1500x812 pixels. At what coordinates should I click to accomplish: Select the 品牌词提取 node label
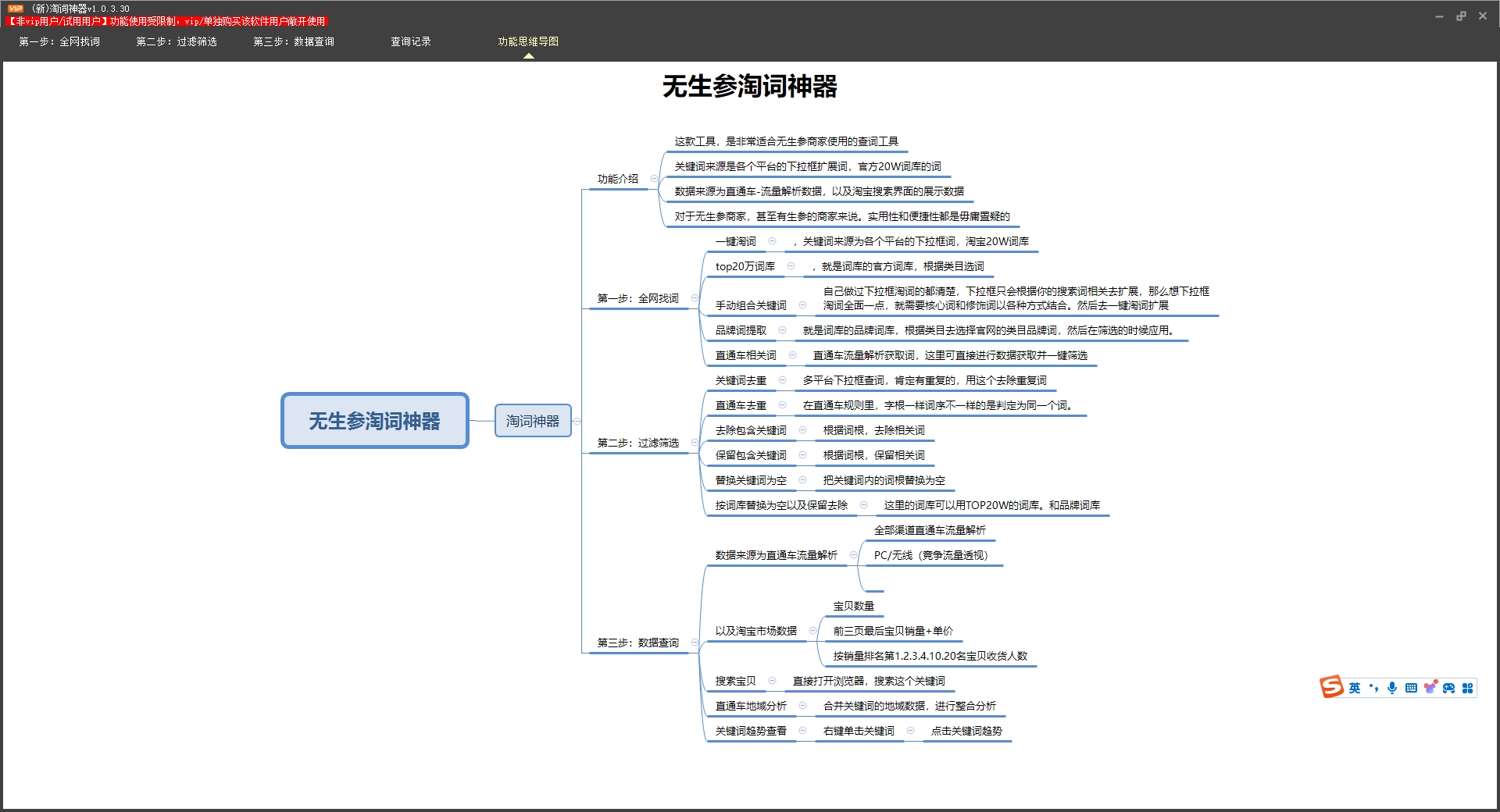(x=741, y=330)
